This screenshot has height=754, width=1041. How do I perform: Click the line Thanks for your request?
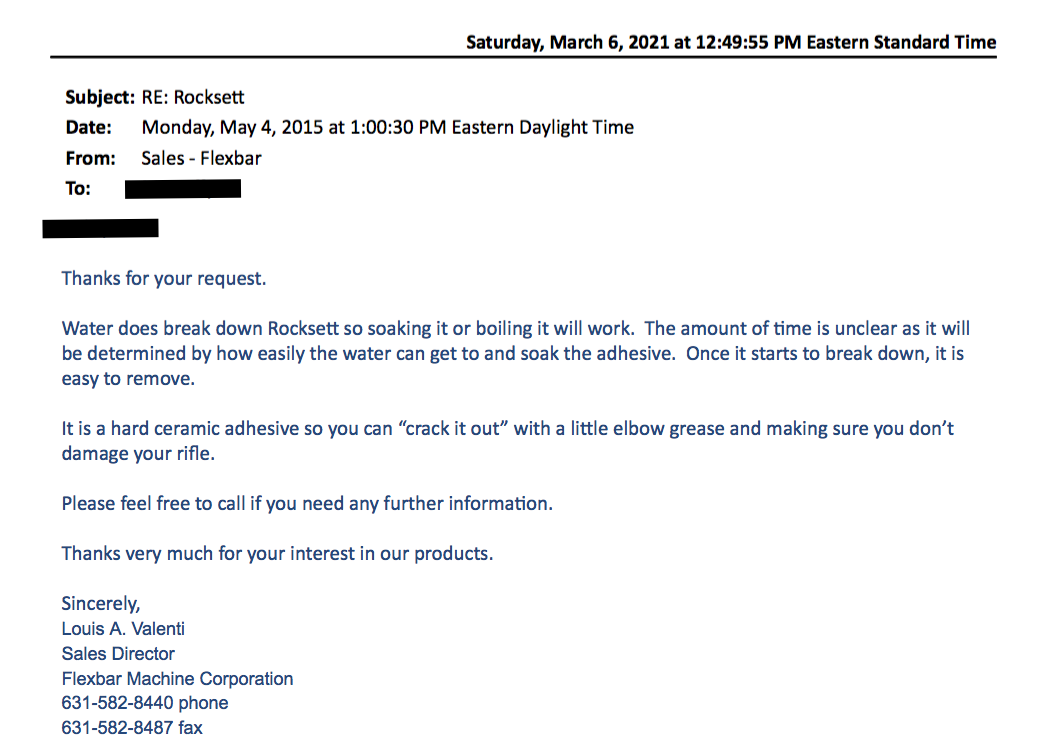(164, 279)
